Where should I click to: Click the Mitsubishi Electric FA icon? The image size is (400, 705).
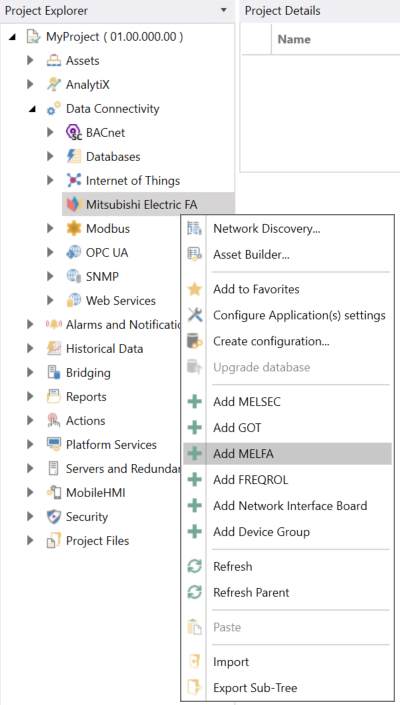74,205
